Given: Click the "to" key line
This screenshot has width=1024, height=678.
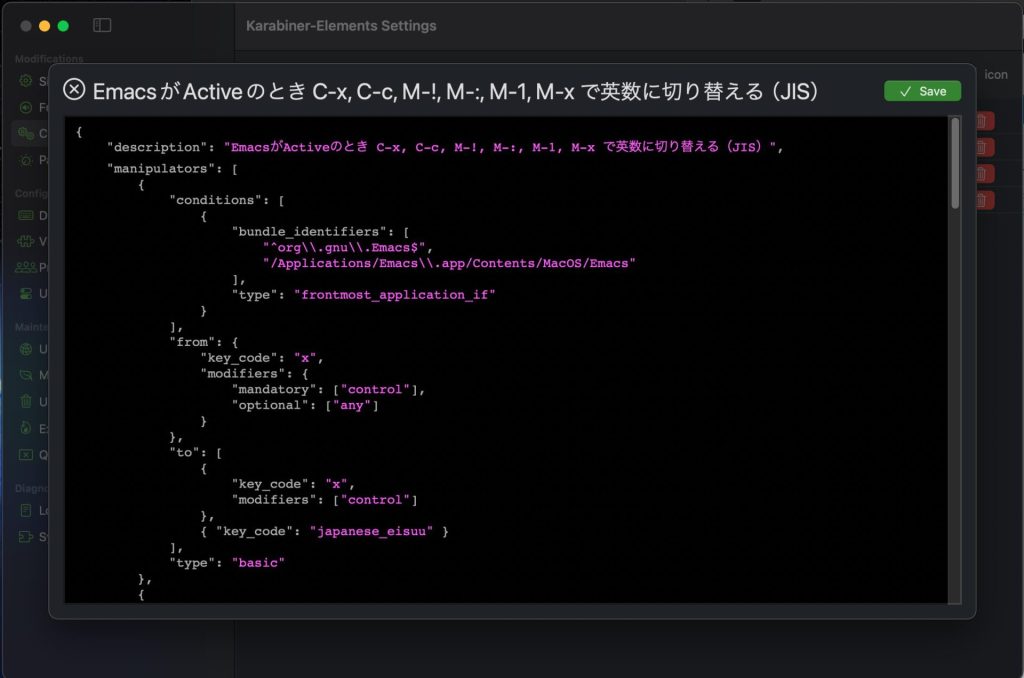Looking at the screenshot, I should click(x=196, y=453).
